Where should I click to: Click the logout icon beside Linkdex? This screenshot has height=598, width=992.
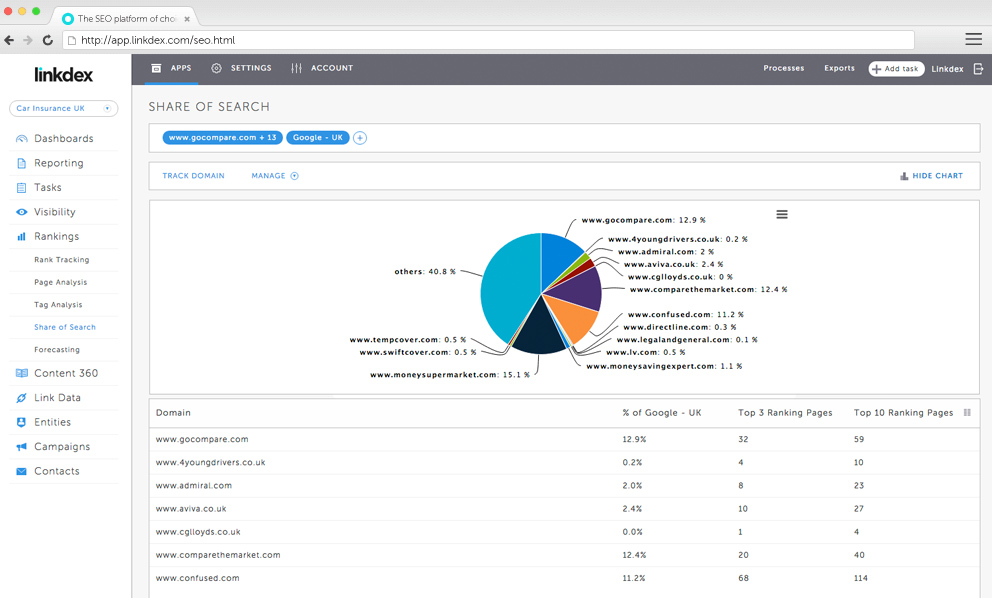click(978, 68)
